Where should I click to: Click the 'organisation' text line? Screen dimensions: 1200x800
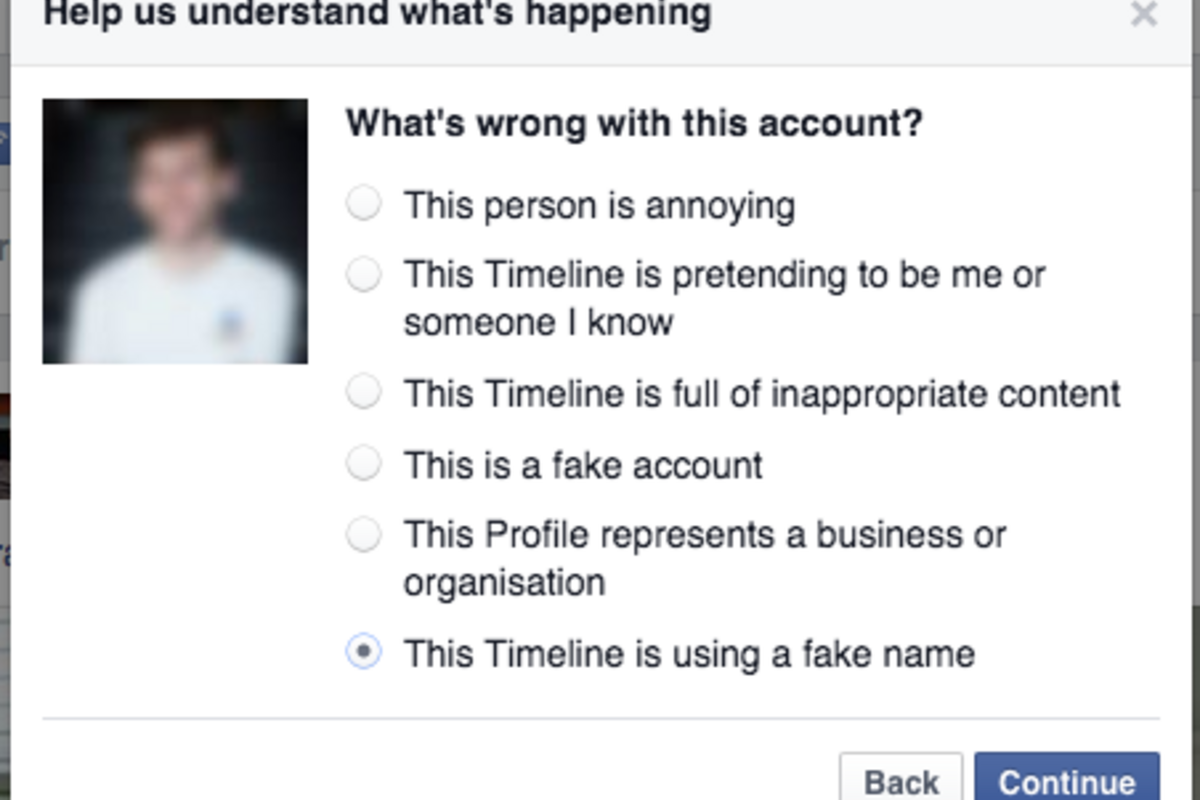504,582
